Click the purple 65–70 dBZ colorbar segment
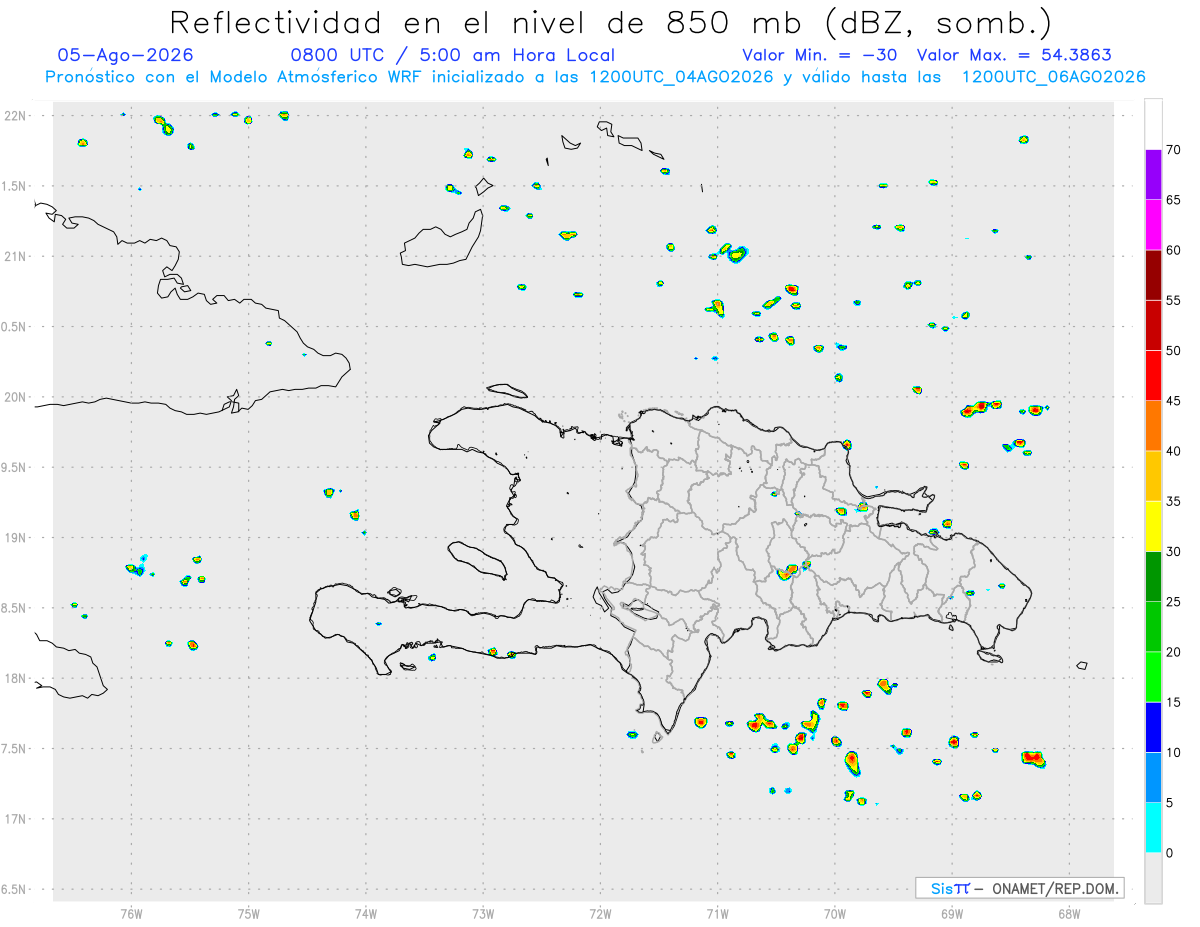1200x927 pixels. click(1153, 175)
